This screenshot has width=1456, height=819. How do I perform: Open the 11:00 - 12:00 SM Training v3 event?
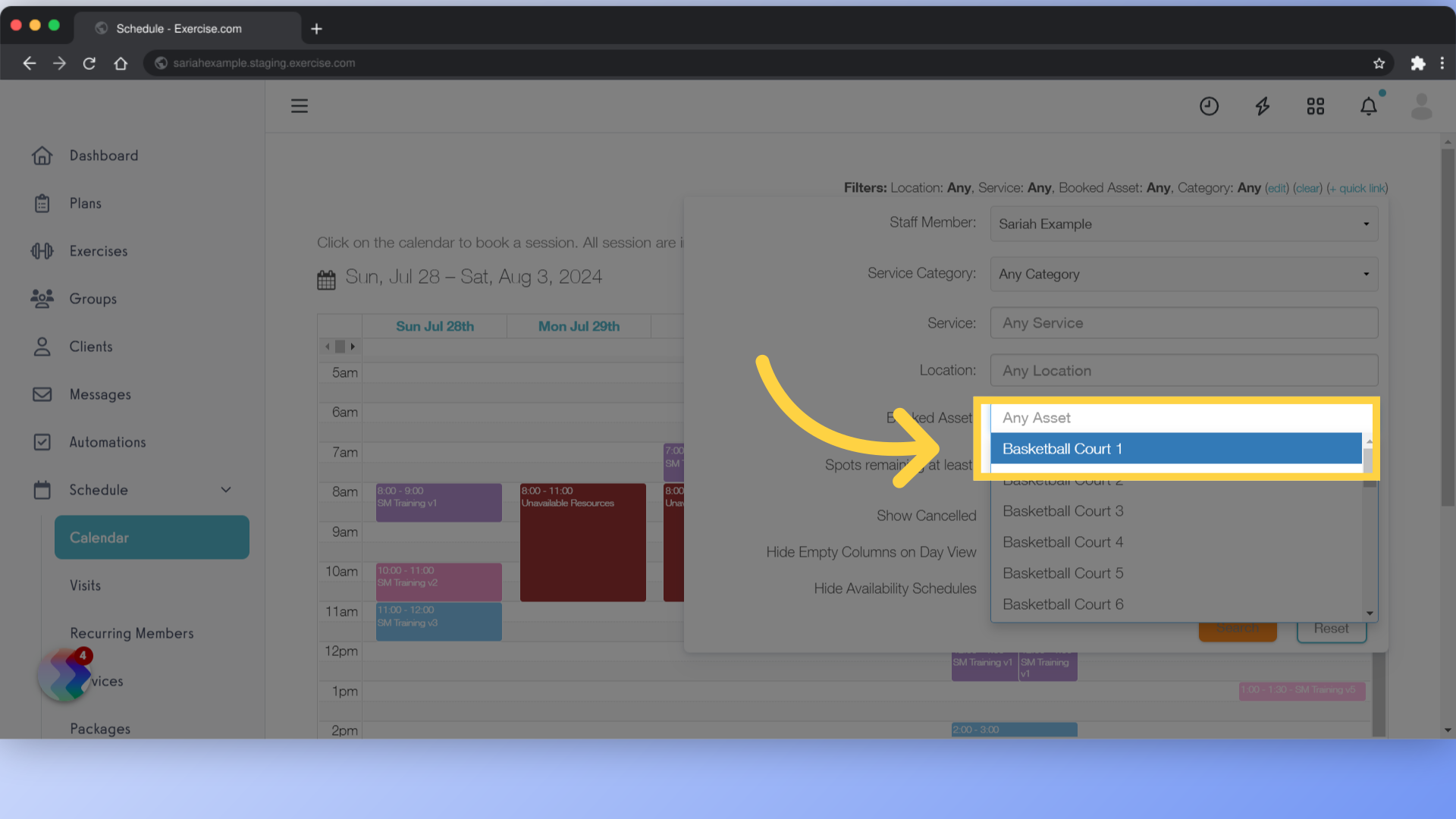coord(439,622)
